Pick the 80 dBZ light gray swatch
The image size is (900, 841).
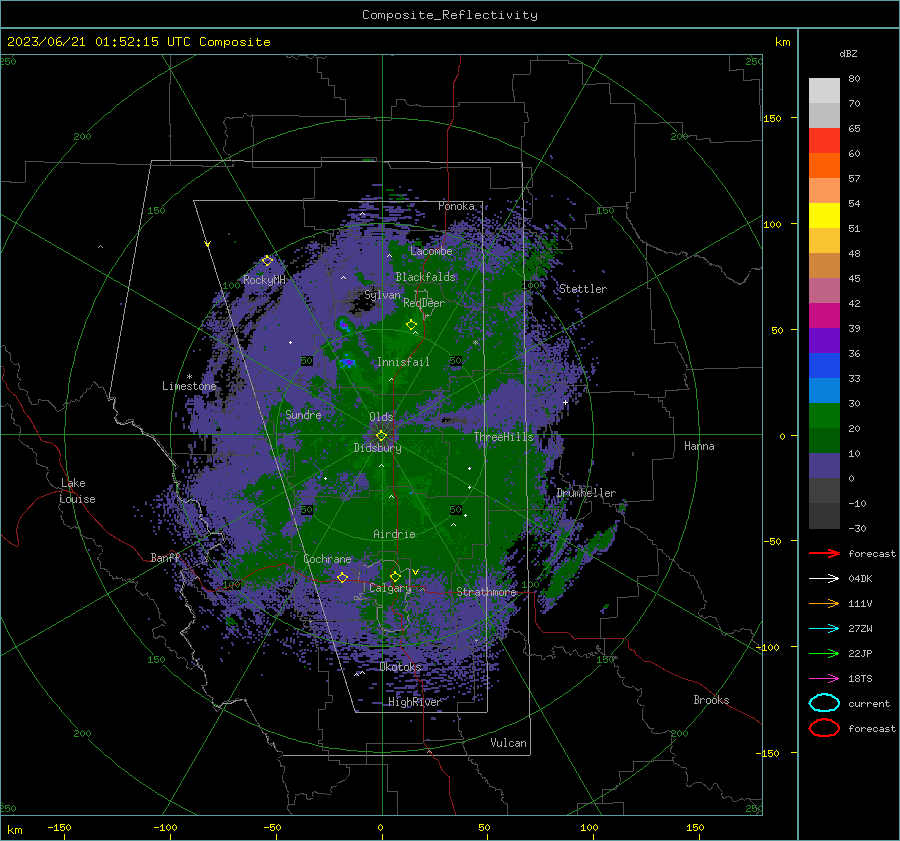(x=824, y=90)
